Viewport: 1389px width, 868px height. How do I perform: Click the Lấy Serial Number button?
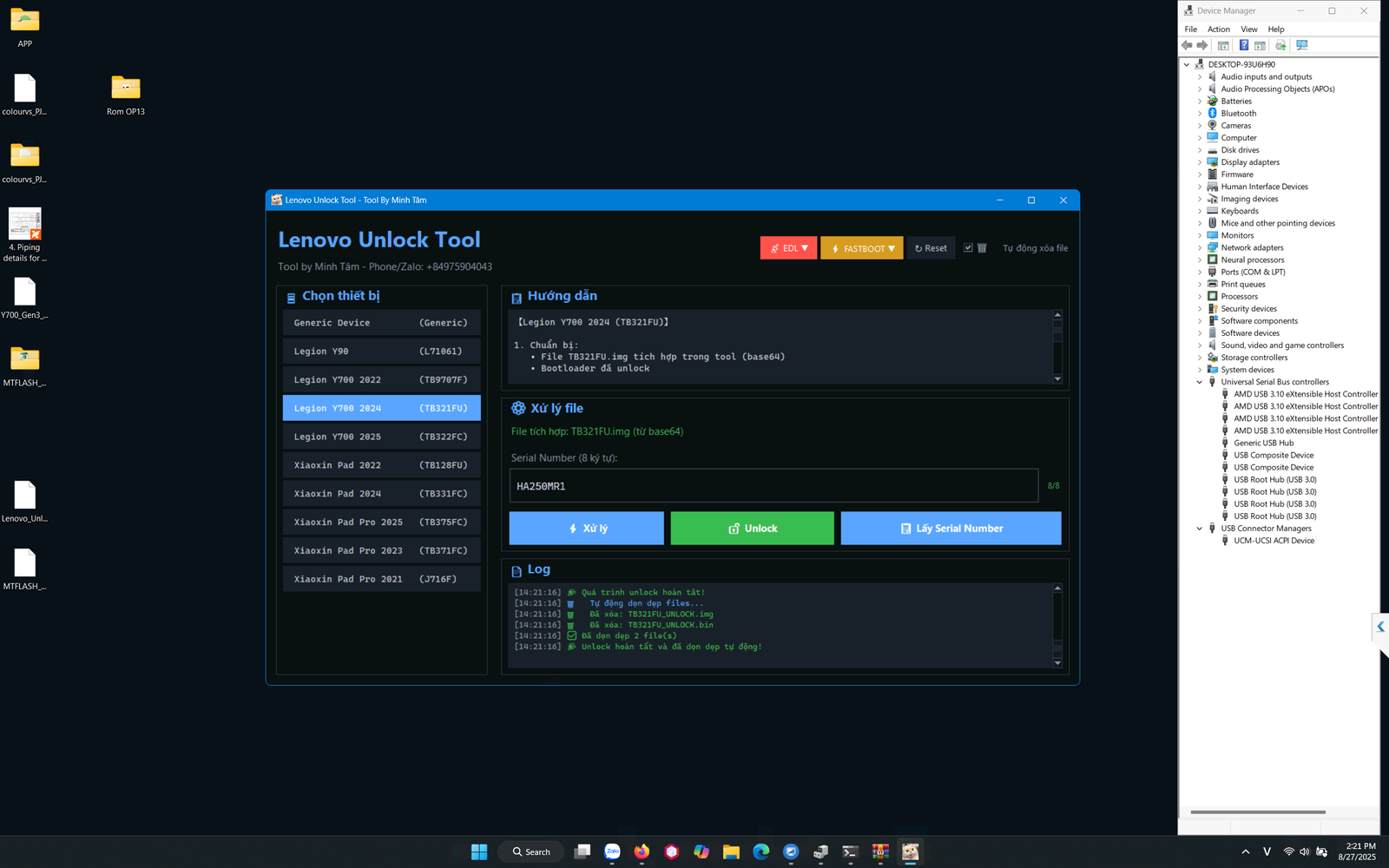951,528
